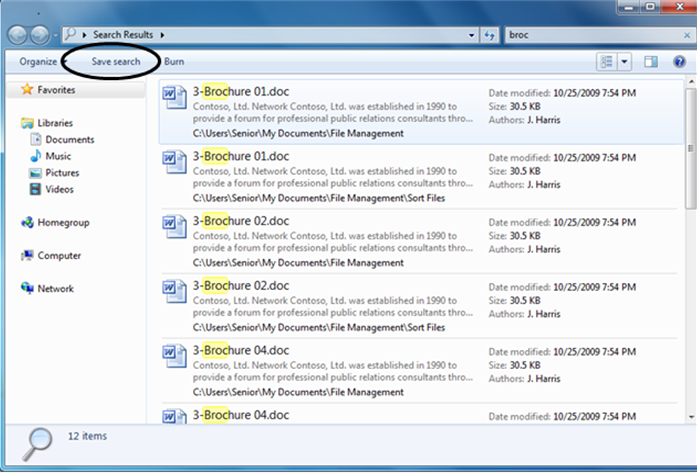Click the Libraries folder icon
Screen dimensions: 697x474
pyautogui.click(x=27, y=123)
